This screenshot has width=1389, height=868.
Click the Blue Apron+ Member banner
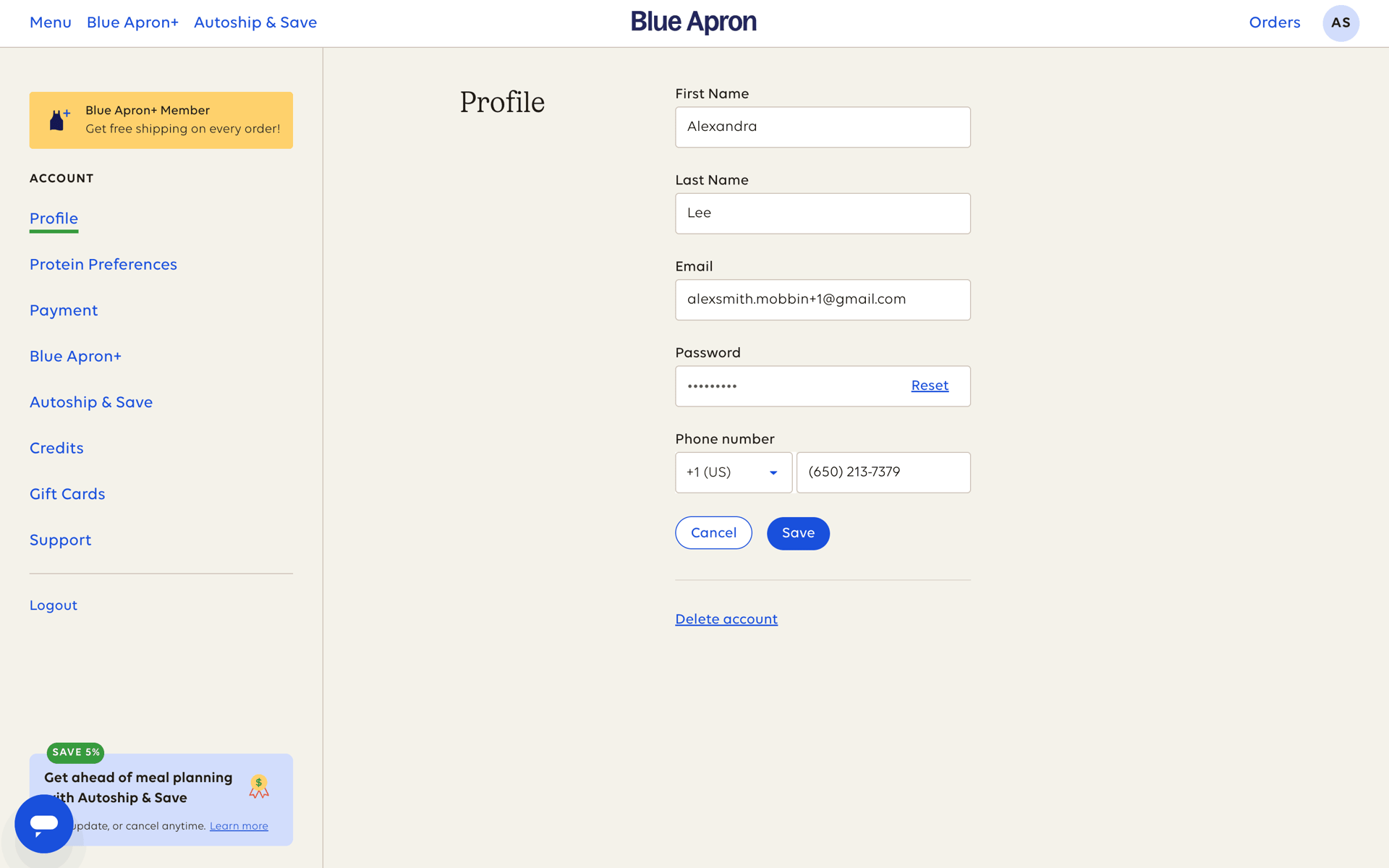click(x=161, y=120)
